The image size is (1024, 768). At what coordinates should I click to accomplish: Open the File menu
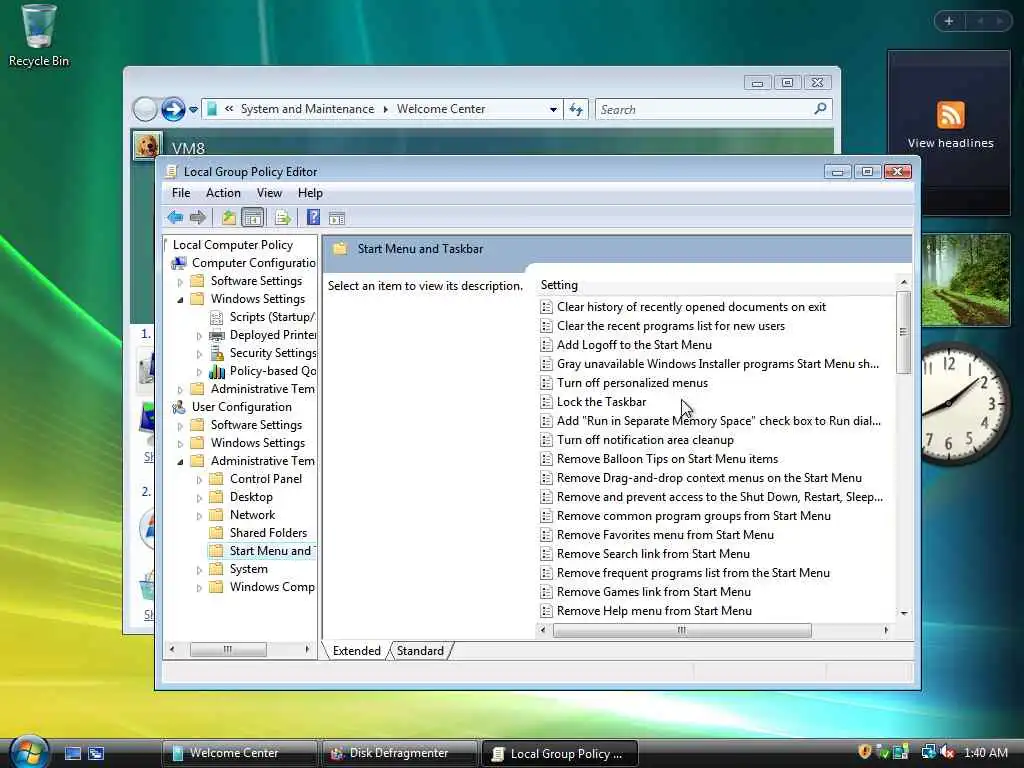pyautogui.click(x=181, y=193)
